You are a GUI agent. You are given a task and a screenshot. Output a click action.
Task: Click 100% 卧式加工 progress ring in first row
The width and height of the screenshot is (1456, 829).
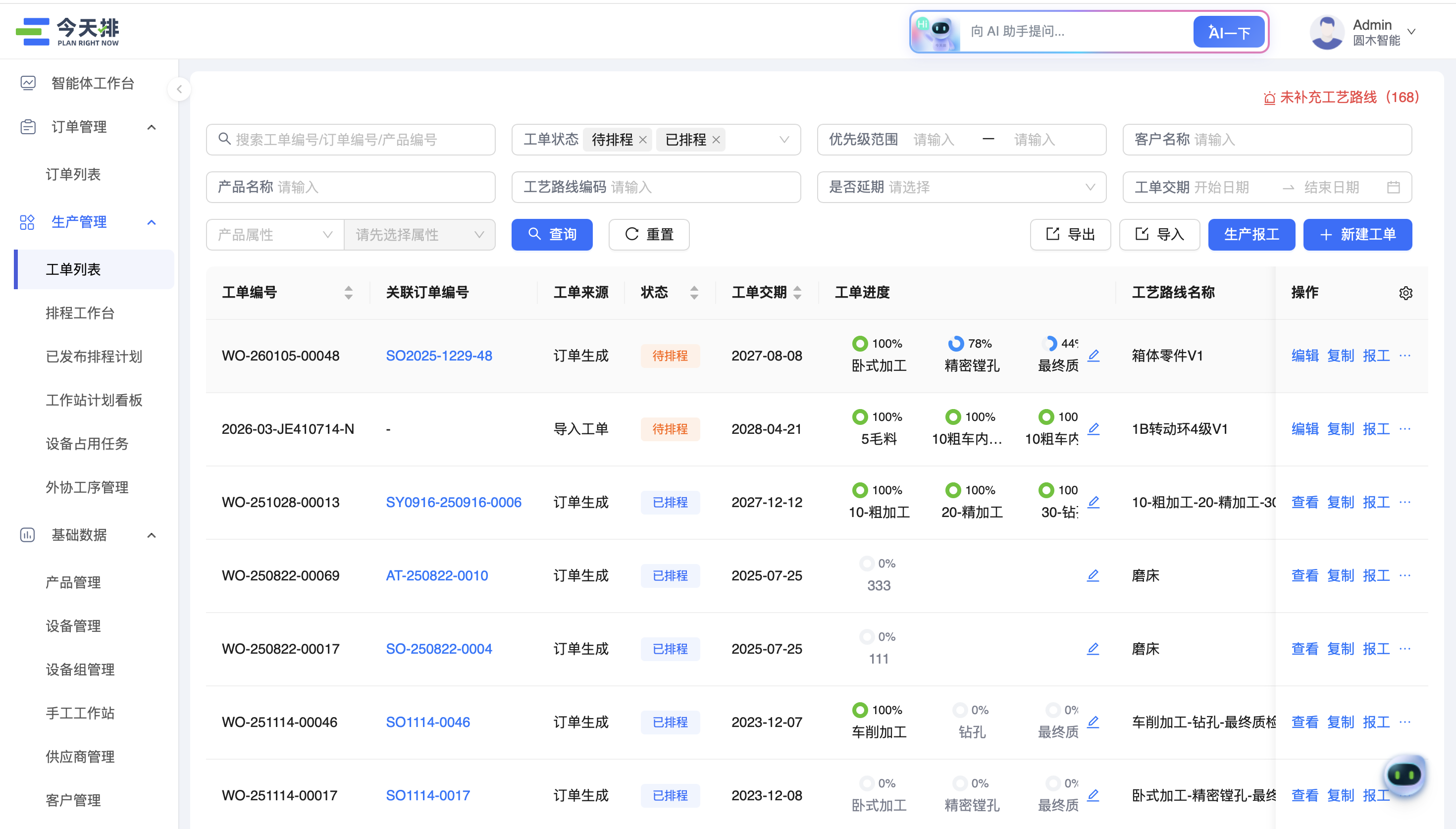[x=859, y=344]
